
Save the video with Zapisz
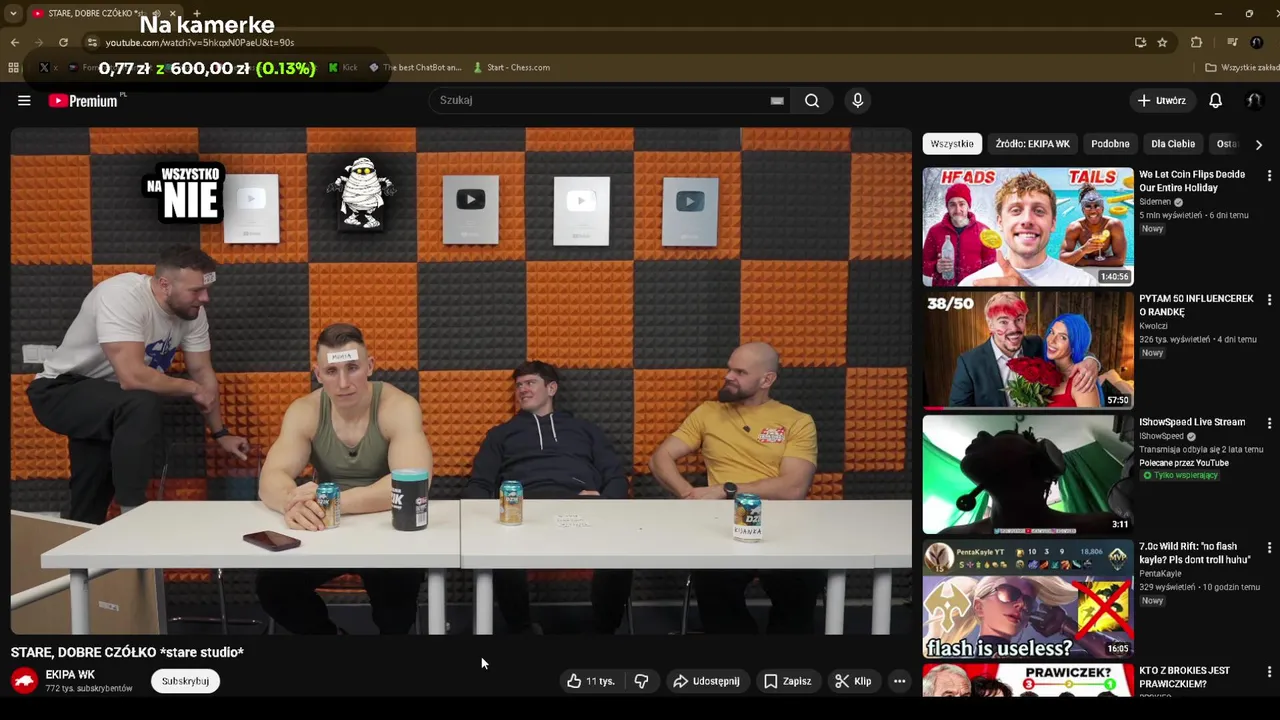click(787, 681)
